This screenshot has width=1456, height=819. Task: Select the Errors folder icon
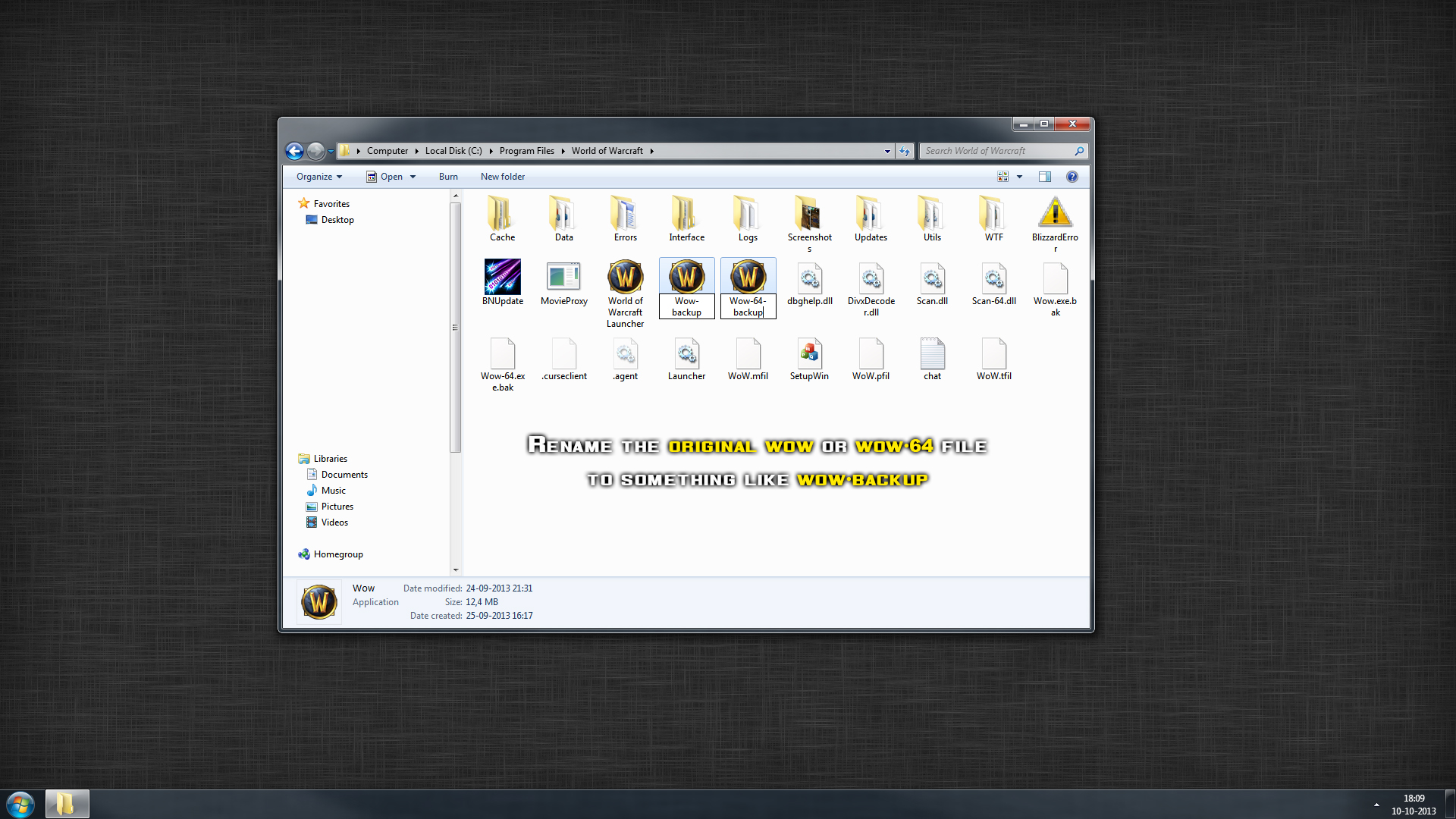[x=625, y=213]
